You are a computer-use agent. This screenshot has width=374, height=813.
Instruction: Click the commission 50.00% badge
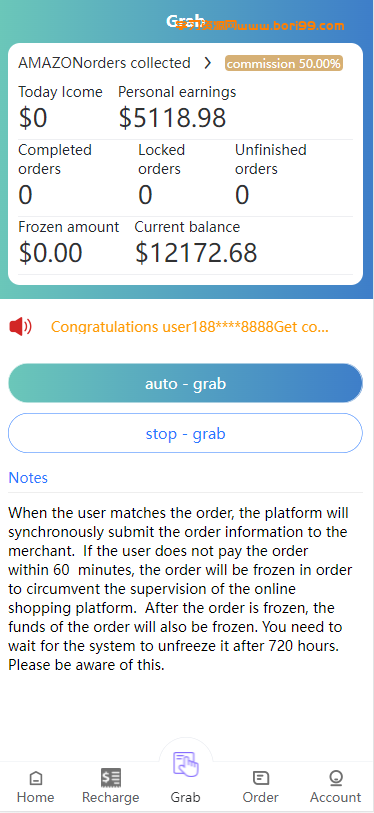(x=284, y=63)
